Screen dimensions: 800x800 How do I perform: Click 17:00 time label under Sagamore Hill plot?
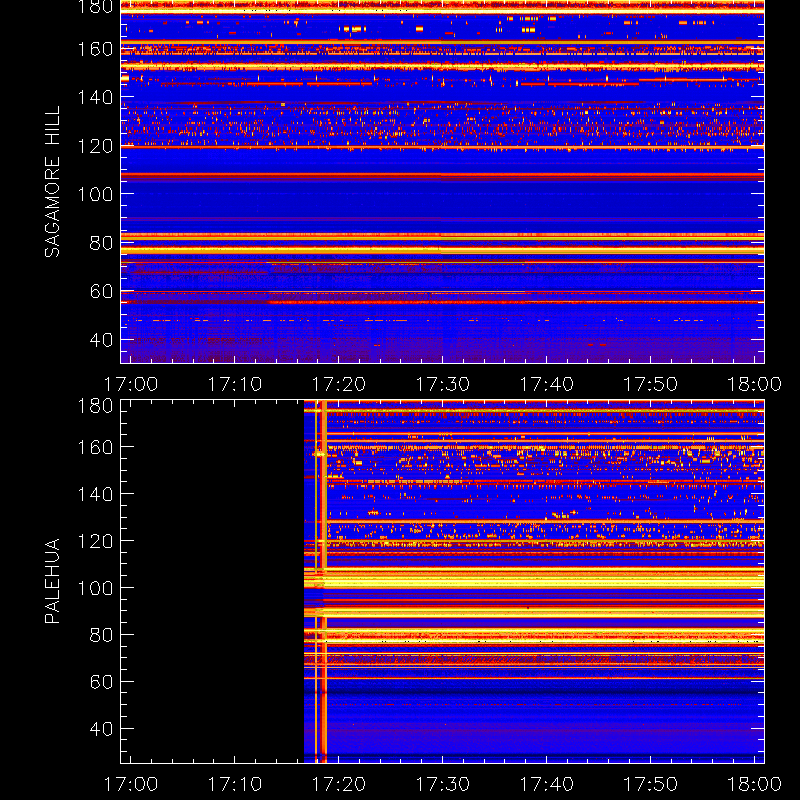(x=131, y=384)
